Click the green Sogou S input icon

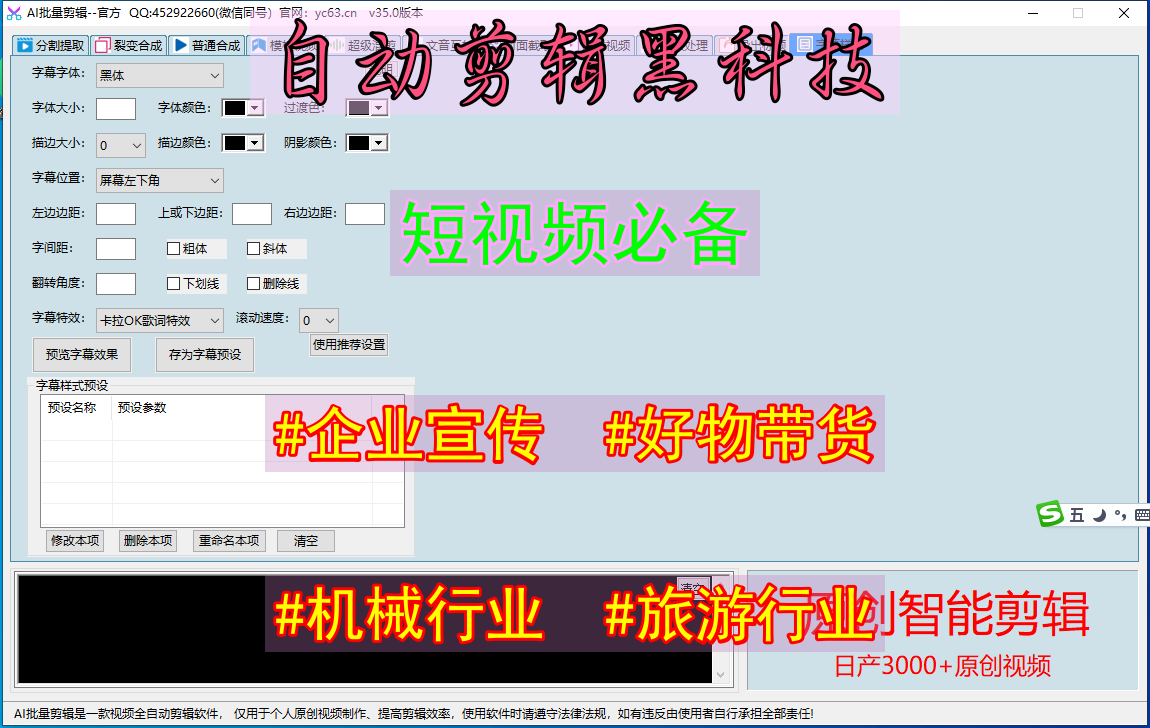(x=1050, y=514)
